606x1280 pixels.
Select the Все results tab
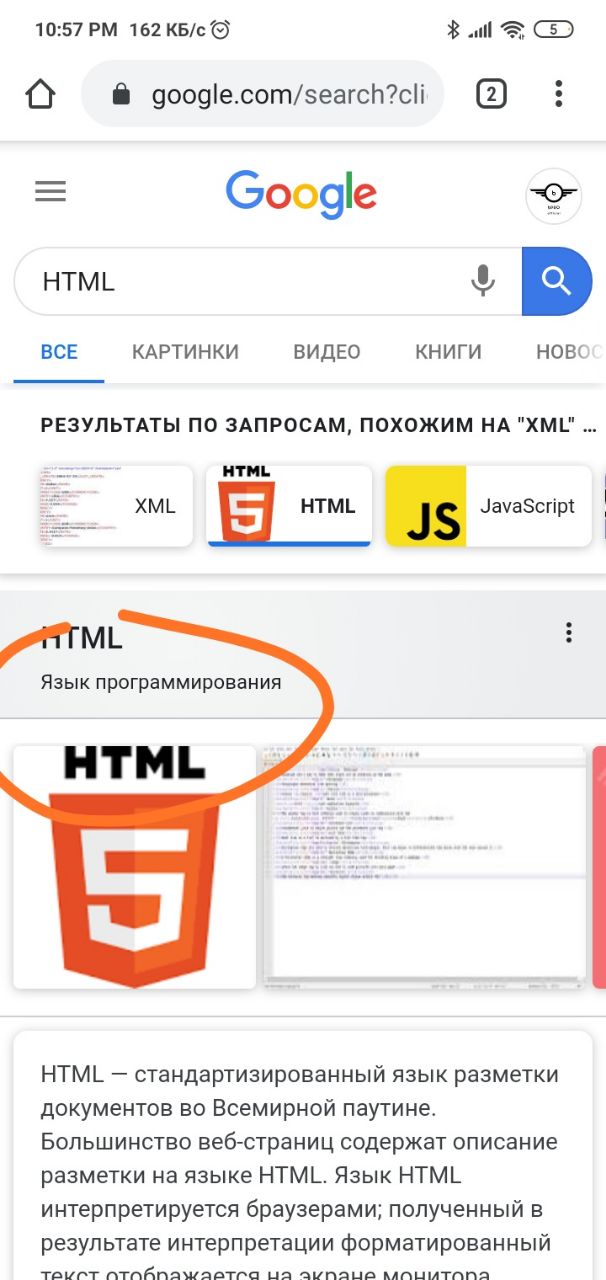click(x=59, y=352)
